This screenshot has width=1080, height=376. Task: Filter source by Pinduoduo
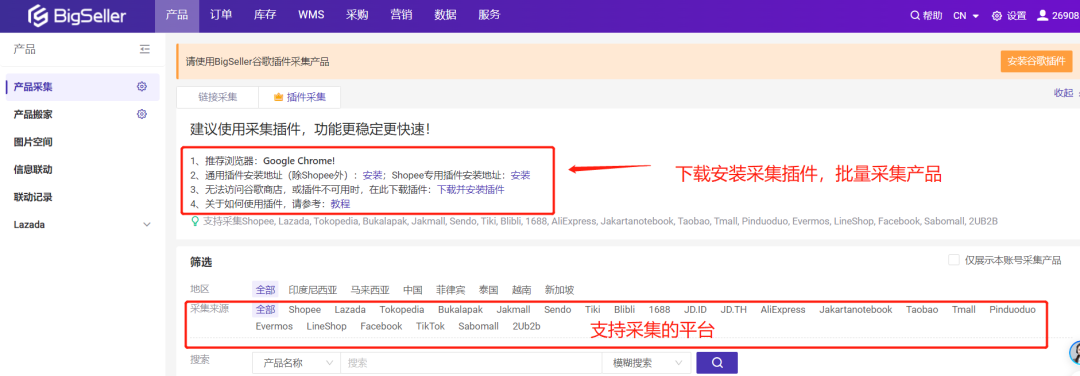(x=1012, y=310)
